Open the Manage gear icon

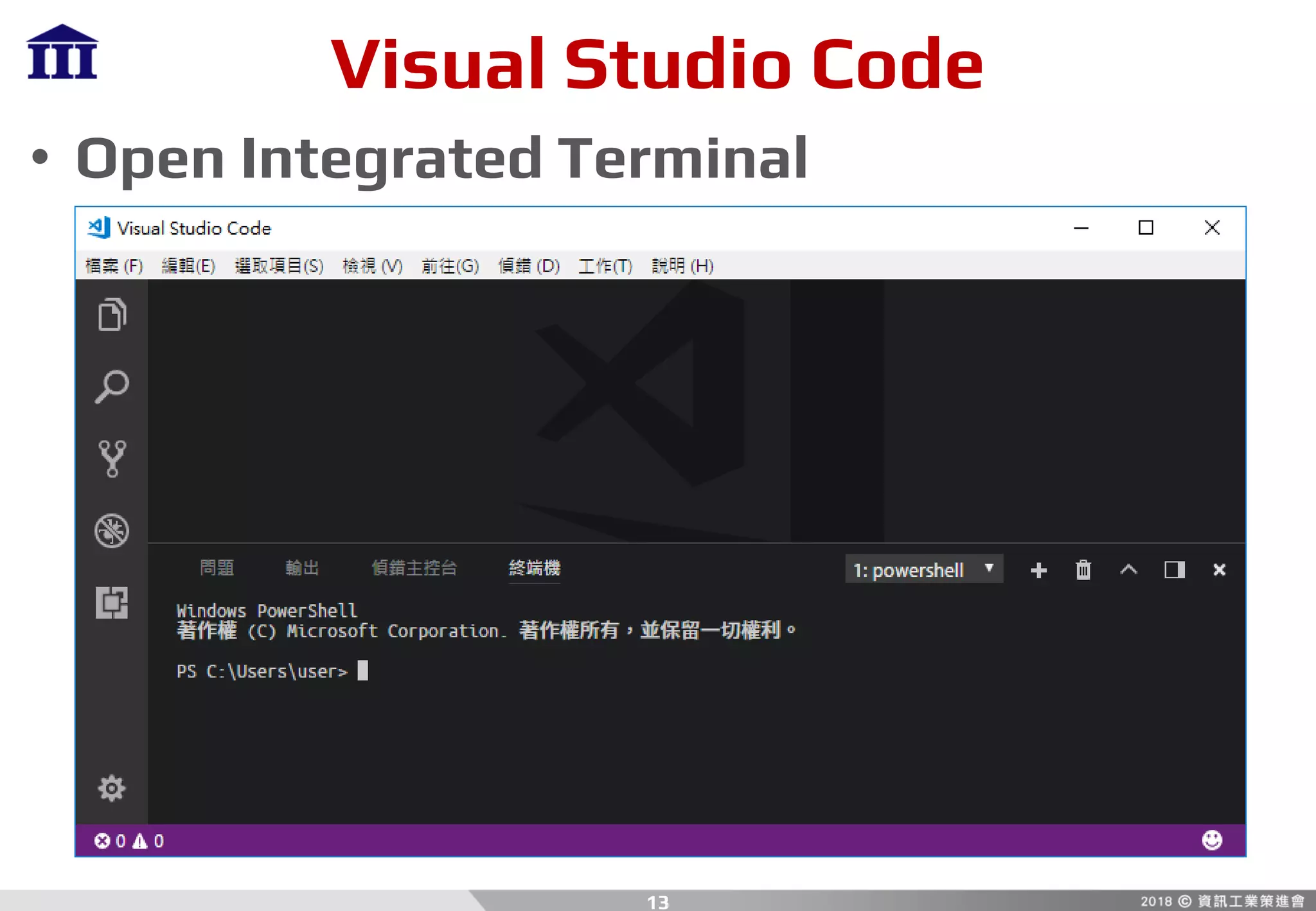click(112, 788)
